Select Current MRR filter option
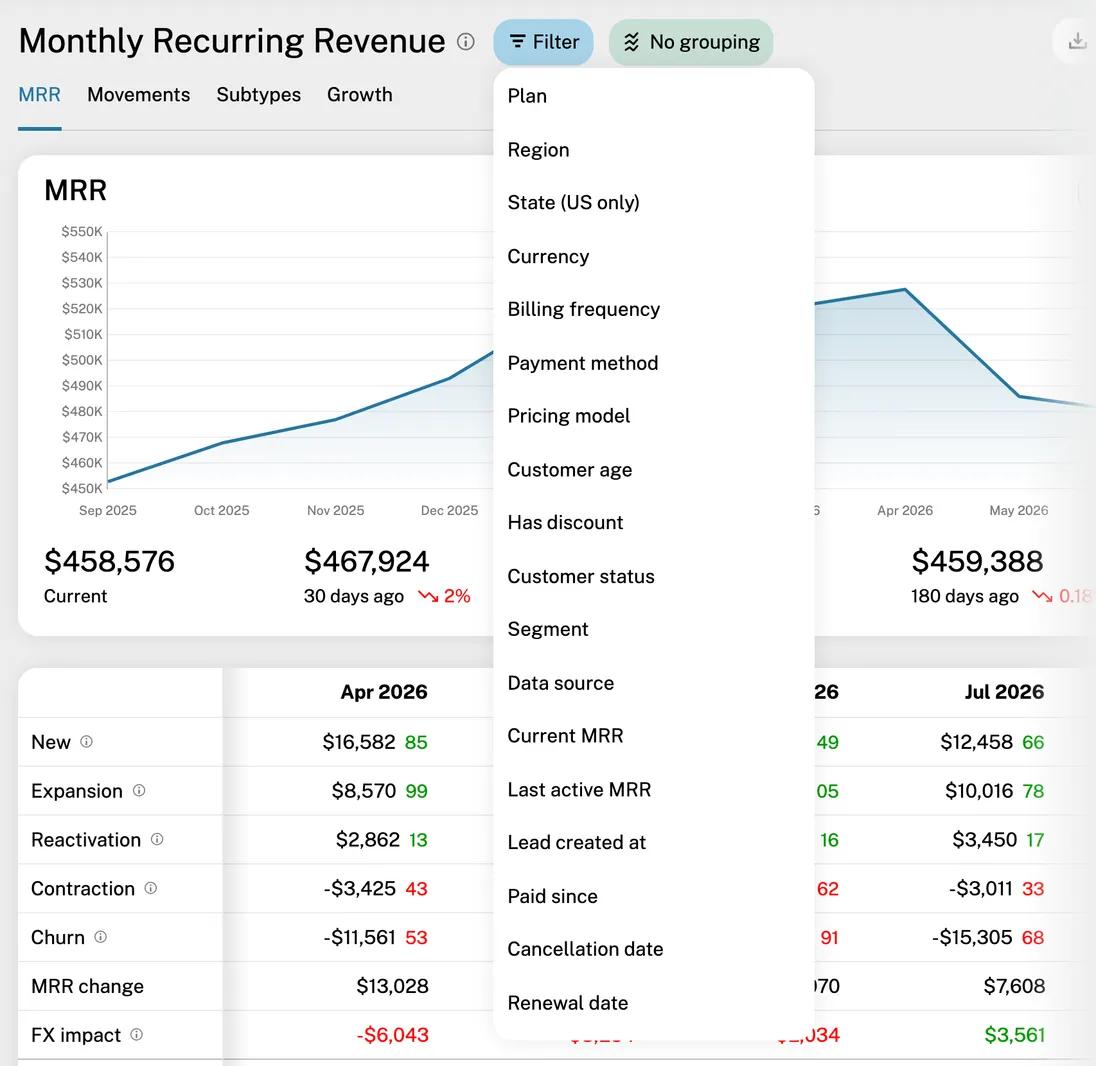Screen dimensions: 1096x1066 [x=654, y=735]
